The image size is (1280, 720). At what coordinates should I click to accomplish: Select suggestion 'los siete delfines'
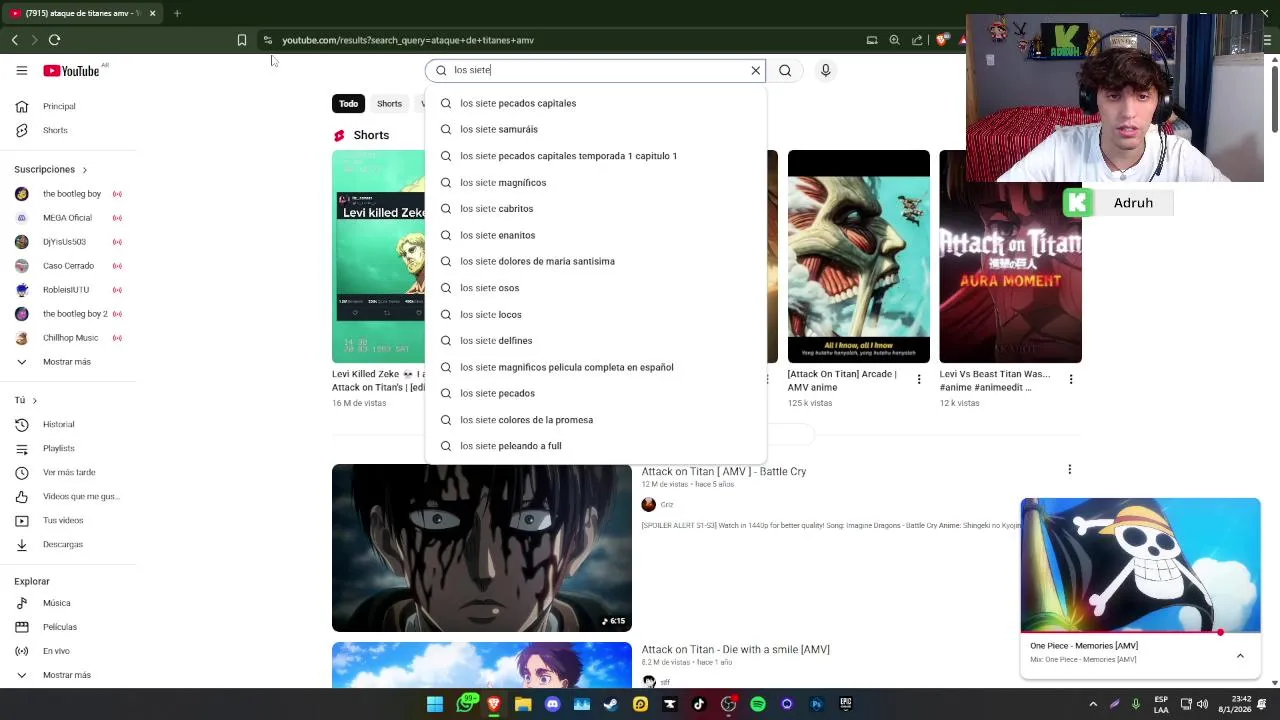pos(596,340)
